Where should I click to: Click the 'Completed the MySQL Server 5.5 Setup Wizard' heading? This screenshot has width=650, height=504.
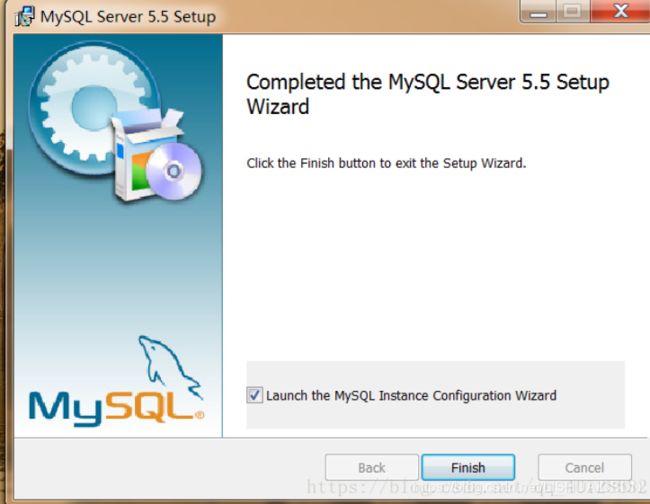click(x=428, y=94)
